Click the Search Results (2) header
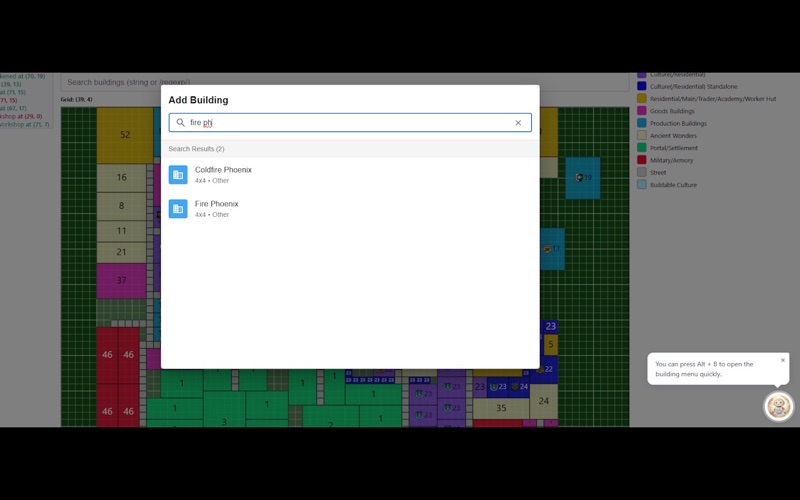Screen dimensions: 800x500 pos(196,149)
